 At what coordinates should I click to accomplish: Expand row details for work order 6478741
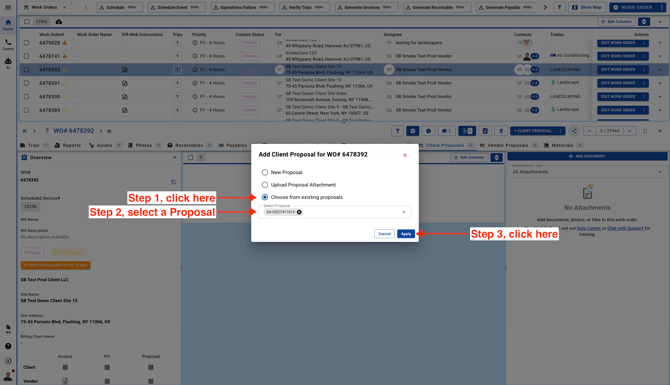tap(660, 56)
